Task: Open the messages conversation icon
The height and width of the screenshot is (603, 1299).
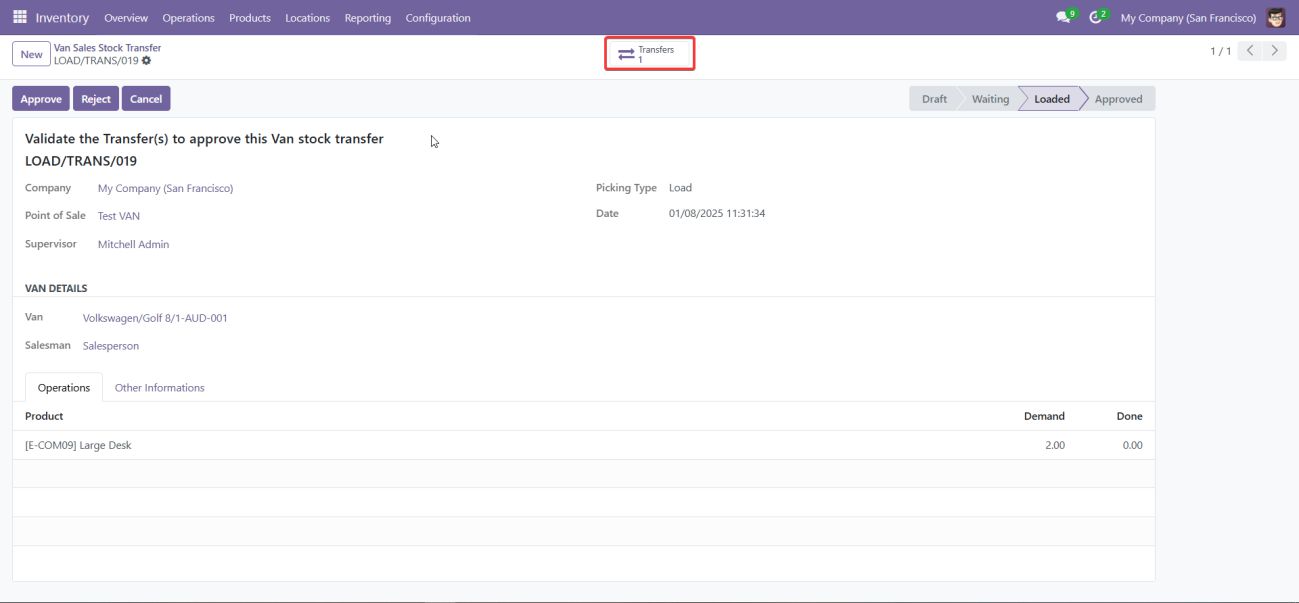Action: [1064, 17]
